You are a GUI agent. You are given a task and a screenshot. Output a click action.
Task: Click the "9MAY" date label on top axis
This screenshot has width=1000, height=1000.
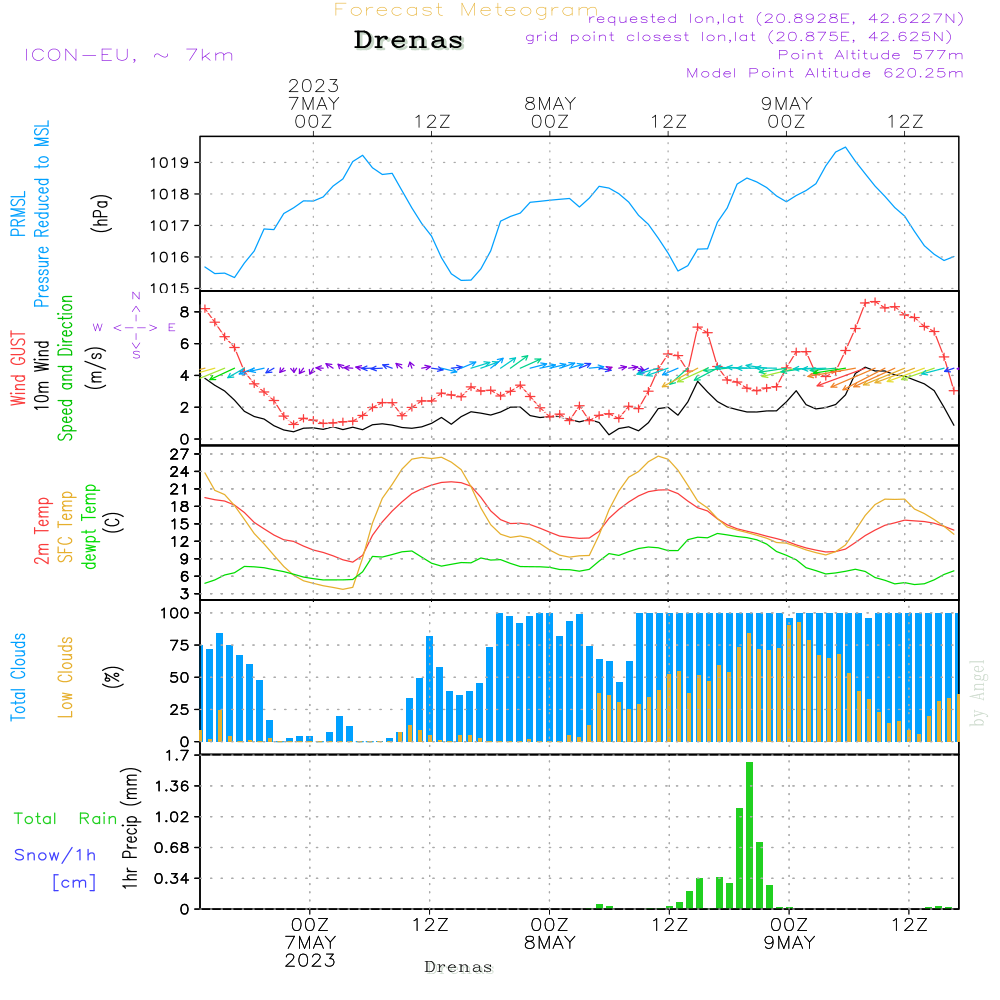[x=787, y=104]
